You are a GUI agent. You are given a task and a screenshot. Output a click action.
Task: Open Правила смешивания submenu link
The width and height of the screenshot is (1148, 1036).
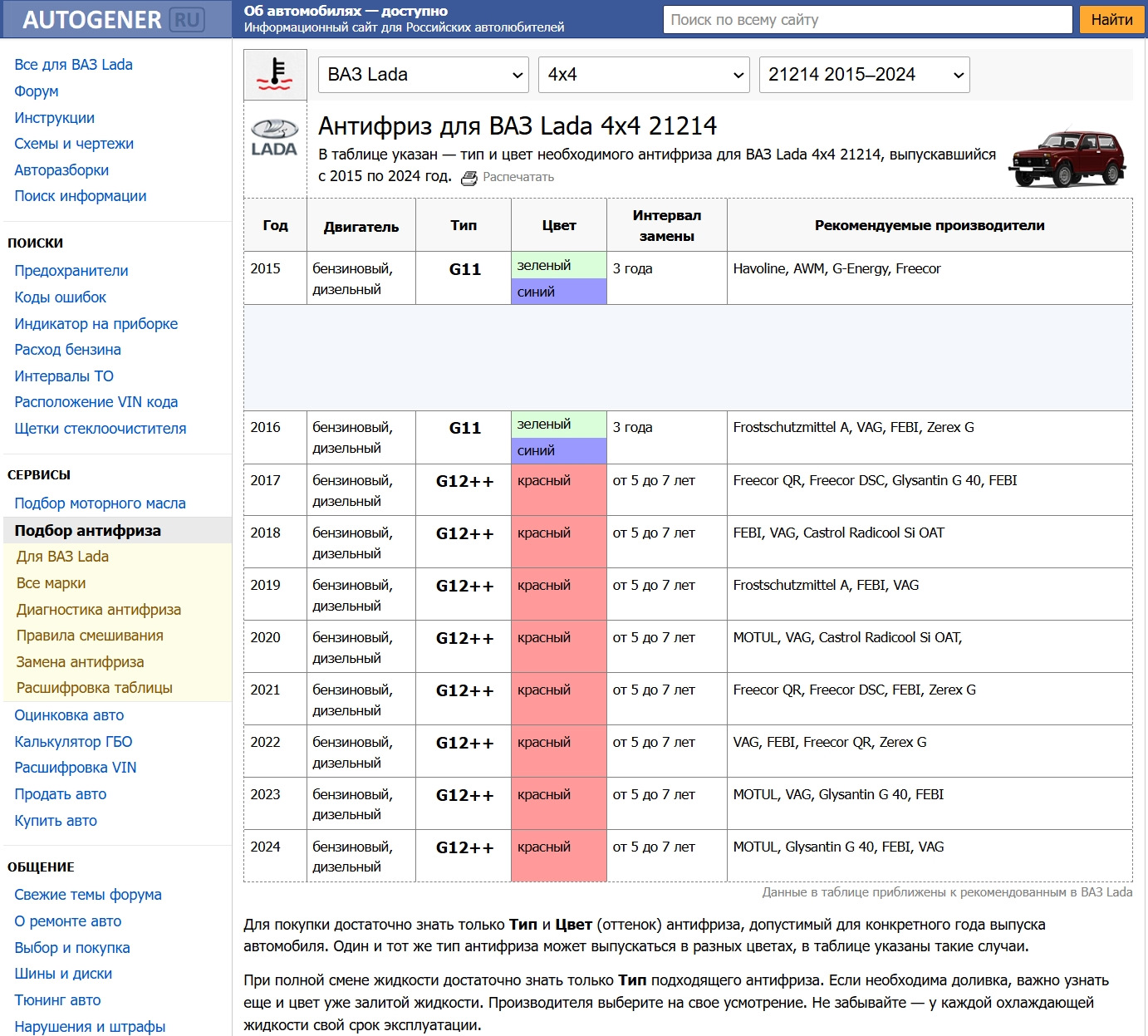pyautogui.click(x=90, y=636)
